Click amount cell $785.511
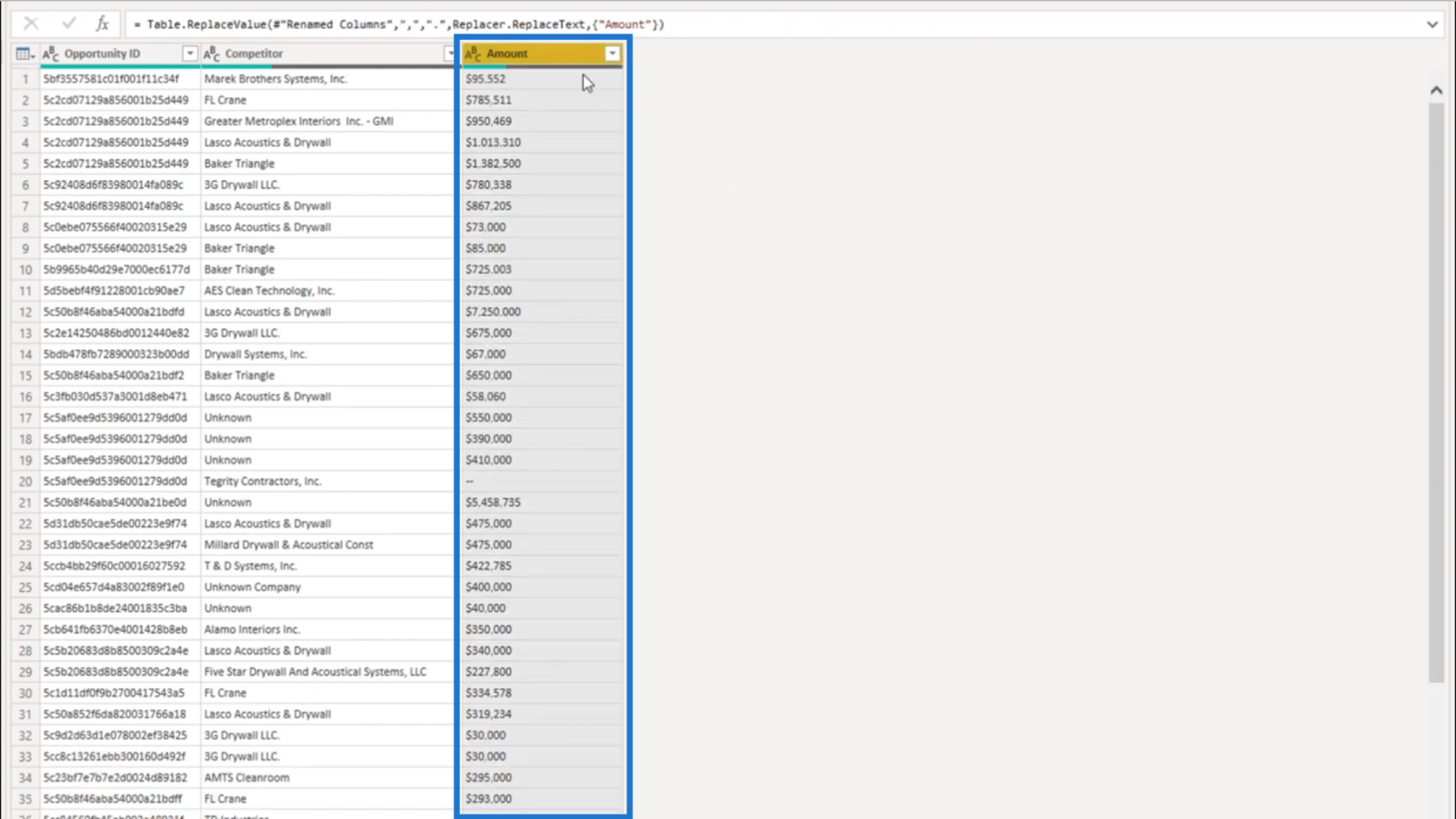This screenshot has height=819, width=1456. (489, 100)
